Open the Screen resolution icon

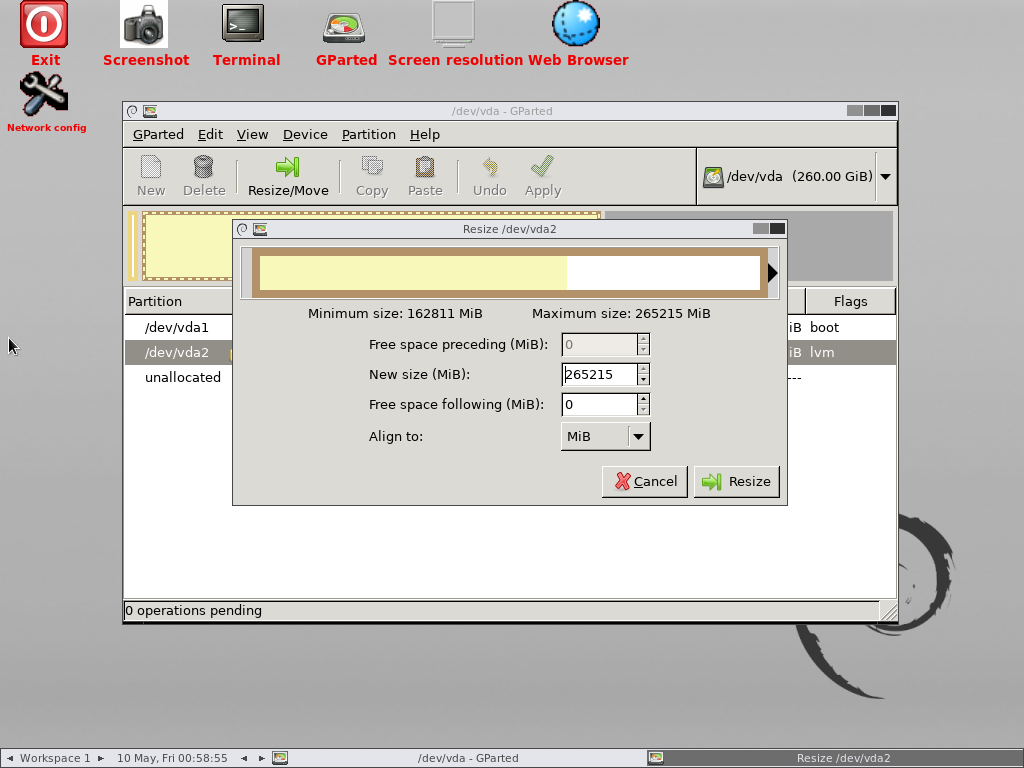point(454,25)
